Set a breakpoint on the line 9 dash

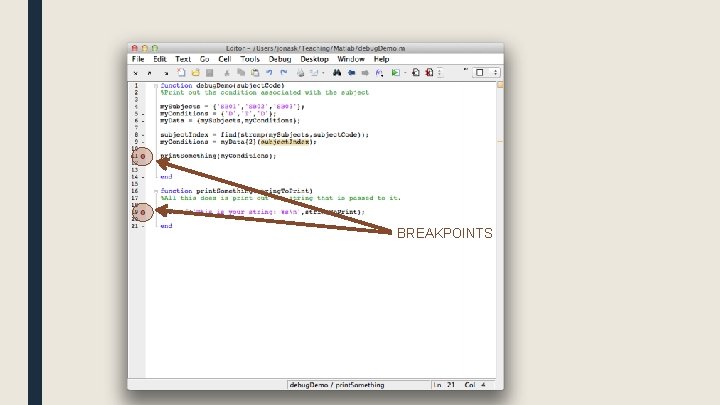[143, 142]
